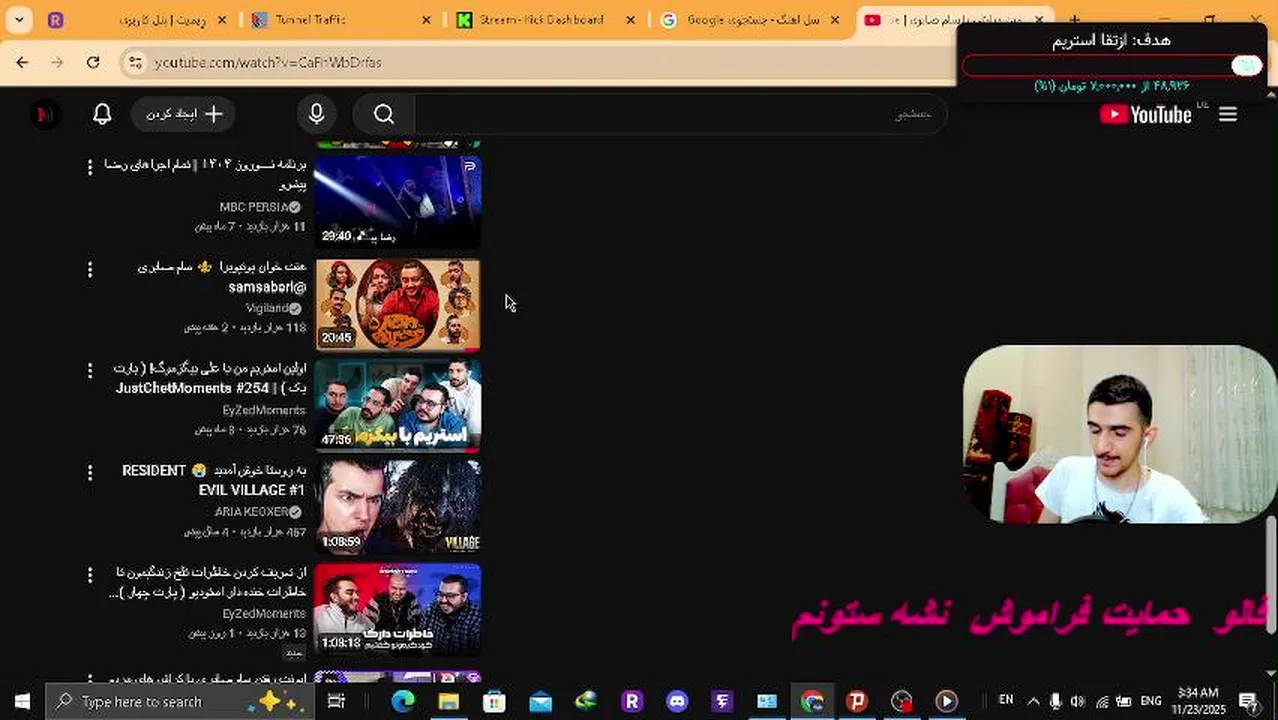Open options for Resident Evil Village video
The width and height of the screenshot is (1278, 720).
(89, 473)
